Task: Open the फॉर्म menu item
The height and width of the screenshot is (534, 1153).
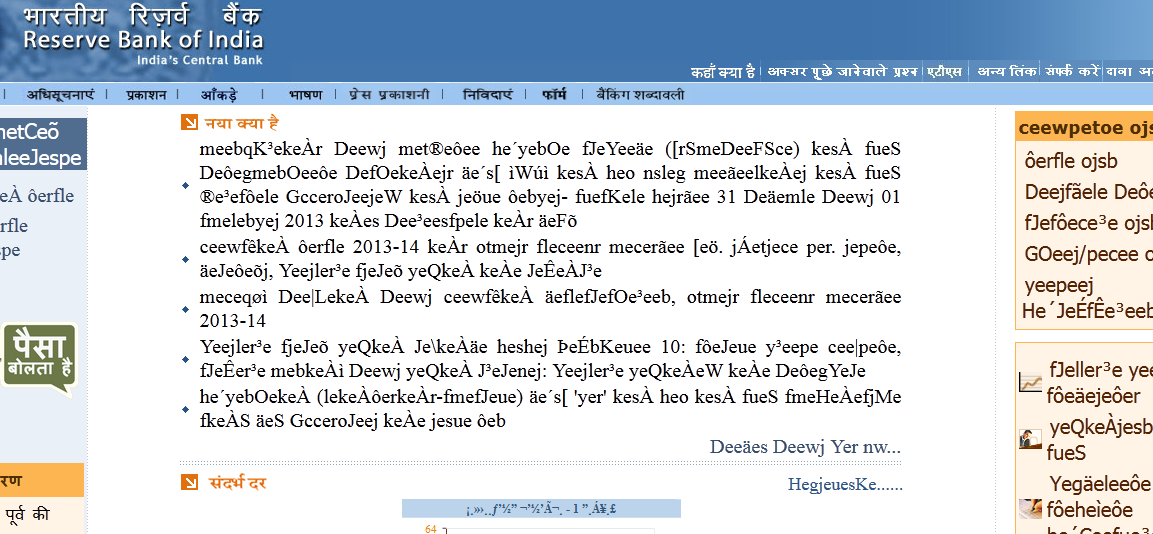Action: coord(554,94)
